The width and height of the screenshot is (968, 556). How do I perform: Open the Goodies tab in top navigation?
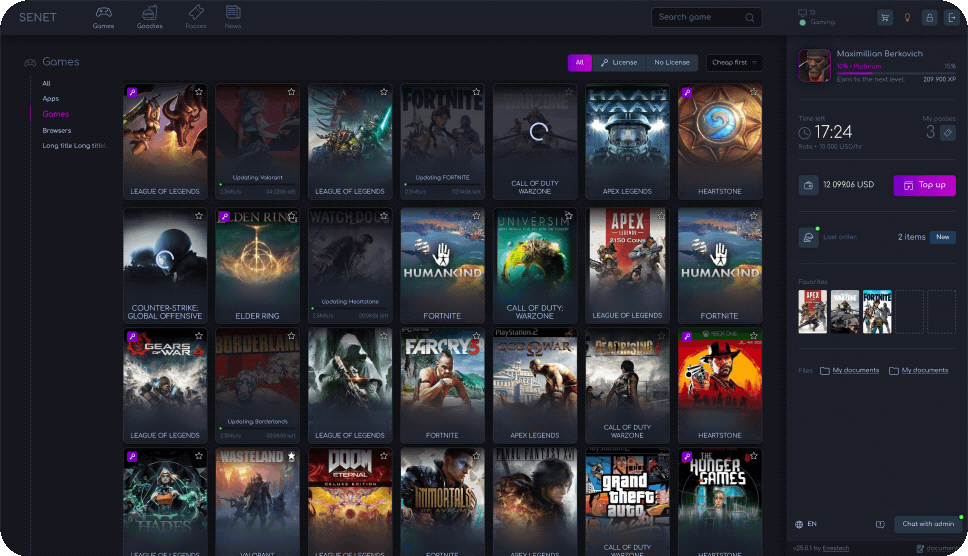click(149, 17)
